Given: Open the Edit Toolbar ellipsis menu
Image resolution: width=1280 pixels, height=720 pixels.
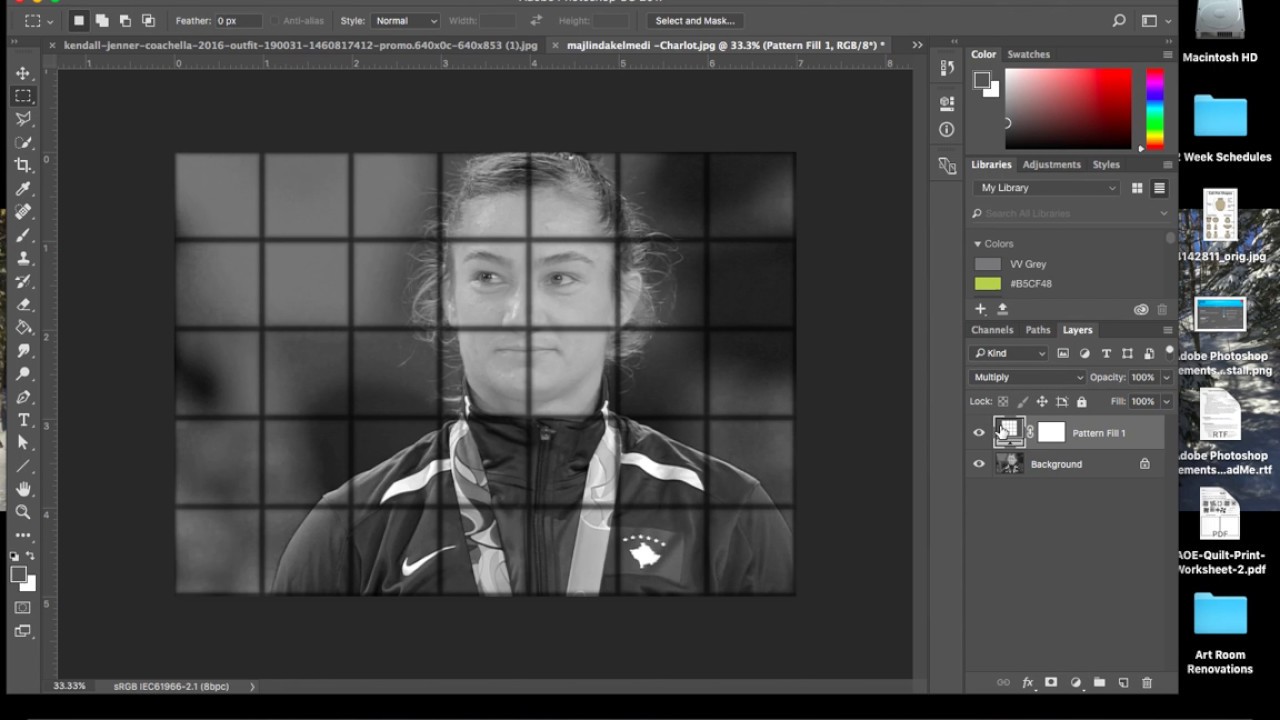Looking at the screenshot, I should click(x=23, y=535).
